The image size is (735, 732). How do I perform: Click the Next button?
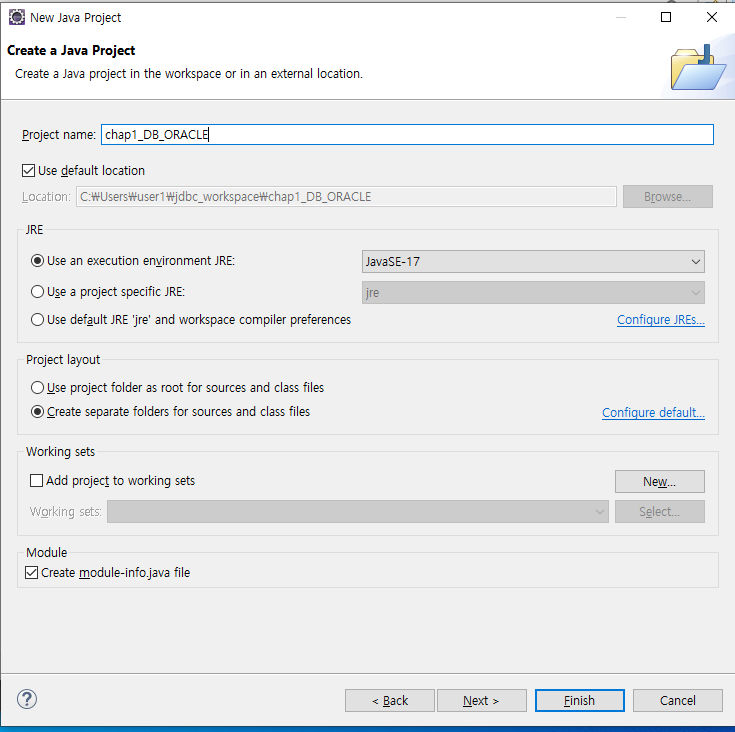pyautogui.click(x=481, y=700)
